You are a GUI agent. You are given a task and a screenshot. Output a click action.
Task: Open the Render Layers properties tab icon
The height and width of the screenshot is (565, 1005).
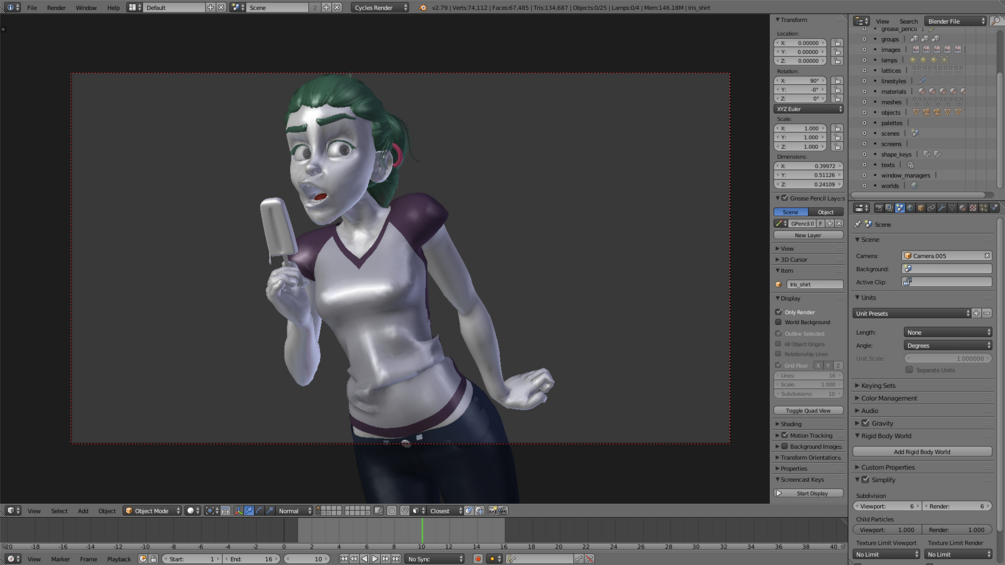point(889,208)
